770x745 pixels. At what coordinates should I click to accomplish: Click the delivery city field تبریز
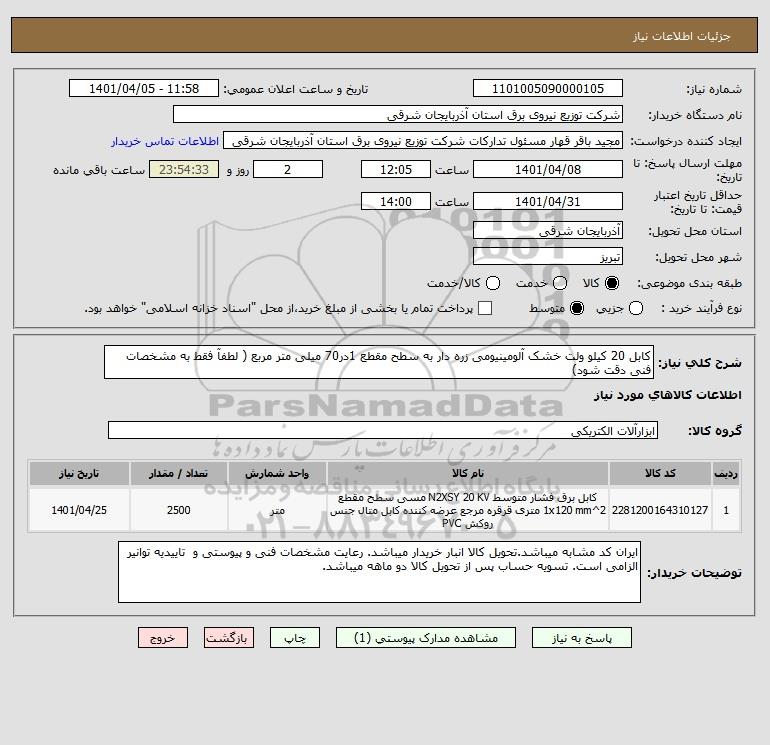(548, 256)
